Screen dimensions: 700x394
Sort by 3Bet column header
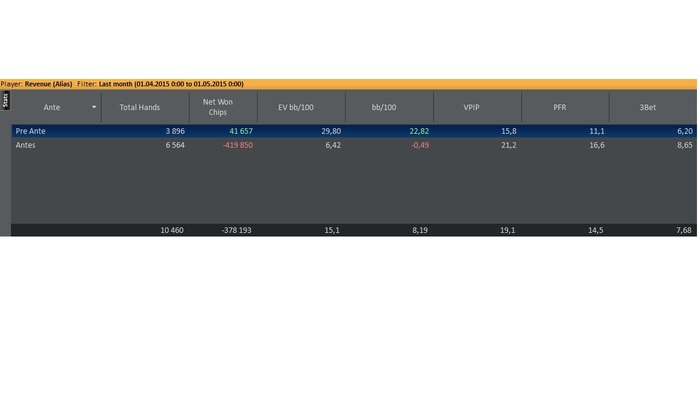point(648,108)
